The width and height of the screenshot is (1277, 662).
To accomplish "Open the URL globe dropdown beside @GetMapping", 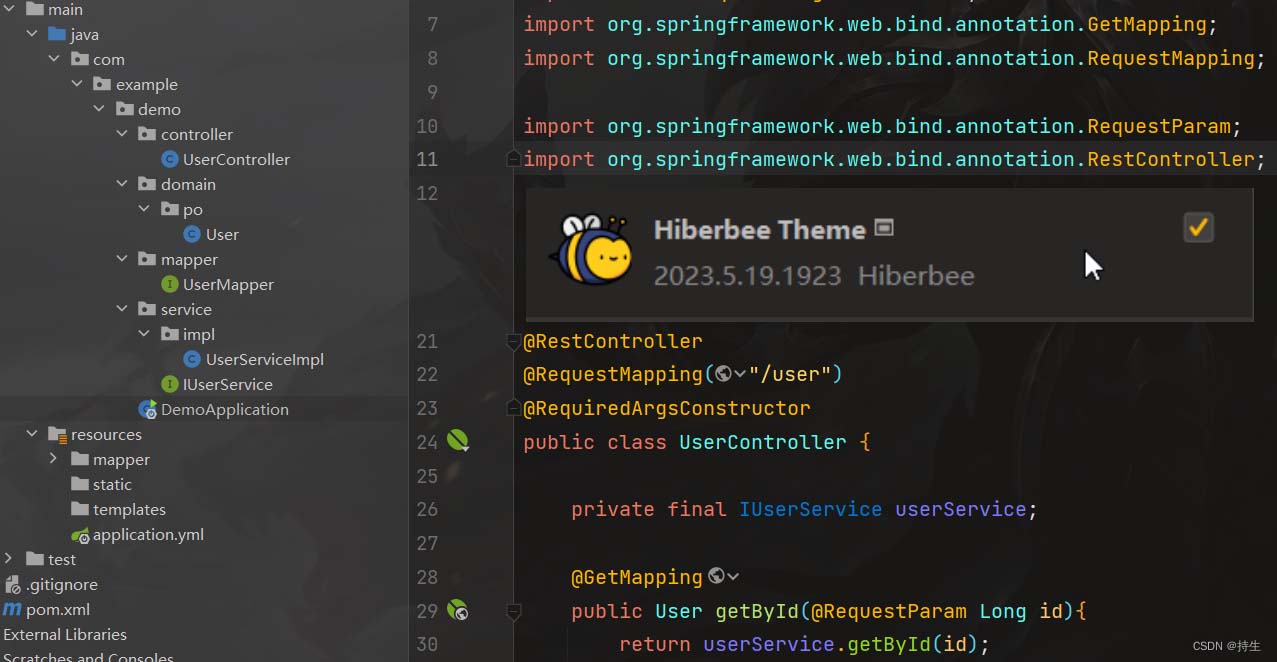I will click(723, 577).
